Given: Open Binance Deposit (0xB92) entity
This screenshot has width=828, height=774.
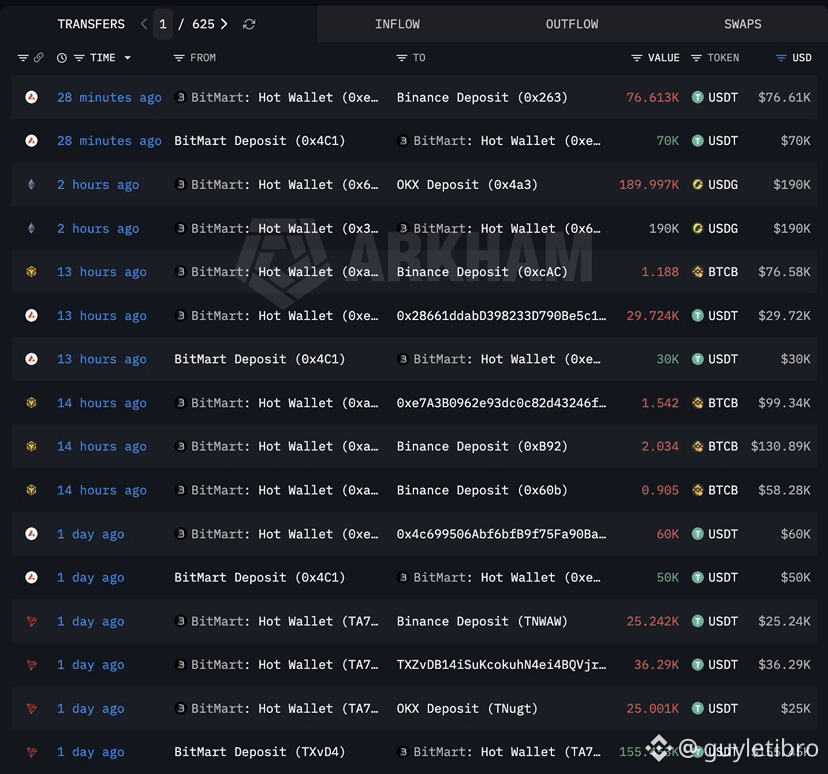Looking at the screenshot, I should point(482,447).
